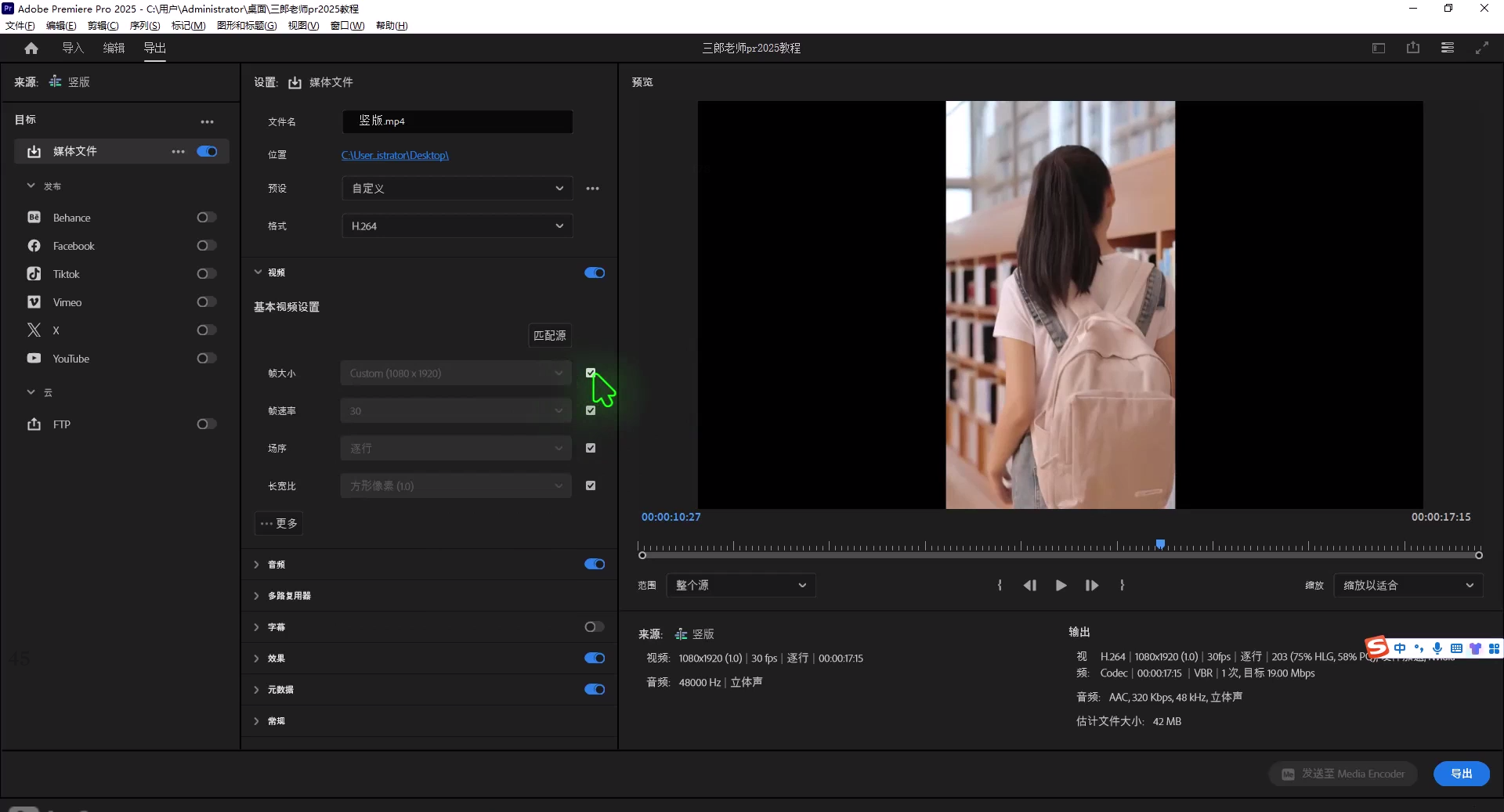Enable the 字幕 captions toggle
The image size is (1504, 812).
click(x=595, y=627)
